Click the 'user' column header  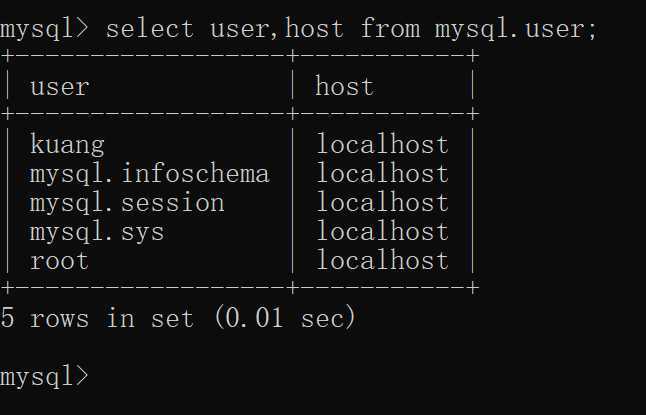59,87
